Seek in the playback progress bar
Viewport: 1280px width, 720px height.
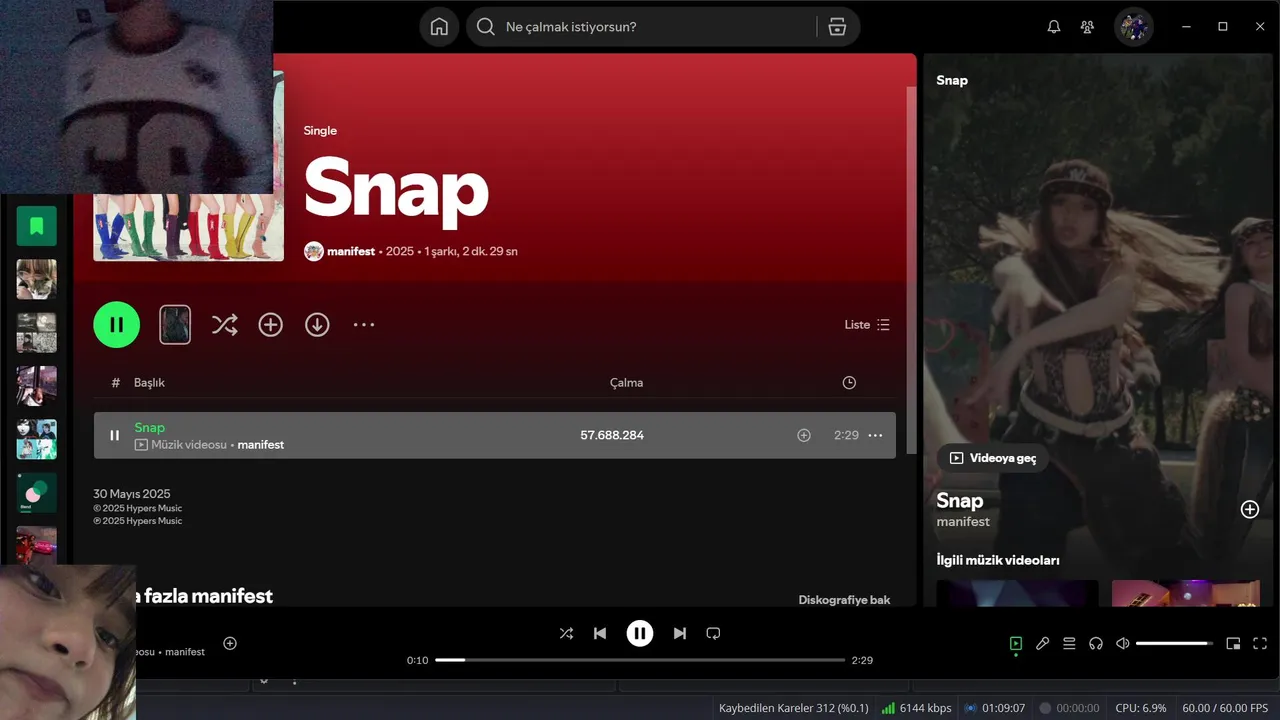click(640, 660)
